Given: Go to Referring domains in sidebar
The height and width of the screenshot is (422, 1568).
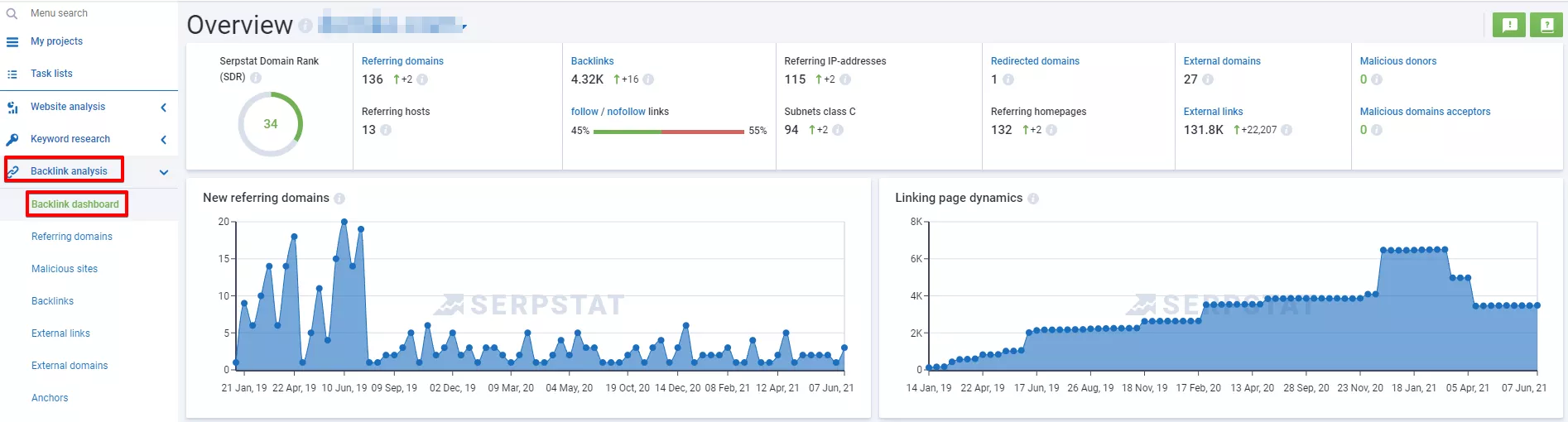Looking at the screenshot, I should pyautogui.click(x=72, y=237).
